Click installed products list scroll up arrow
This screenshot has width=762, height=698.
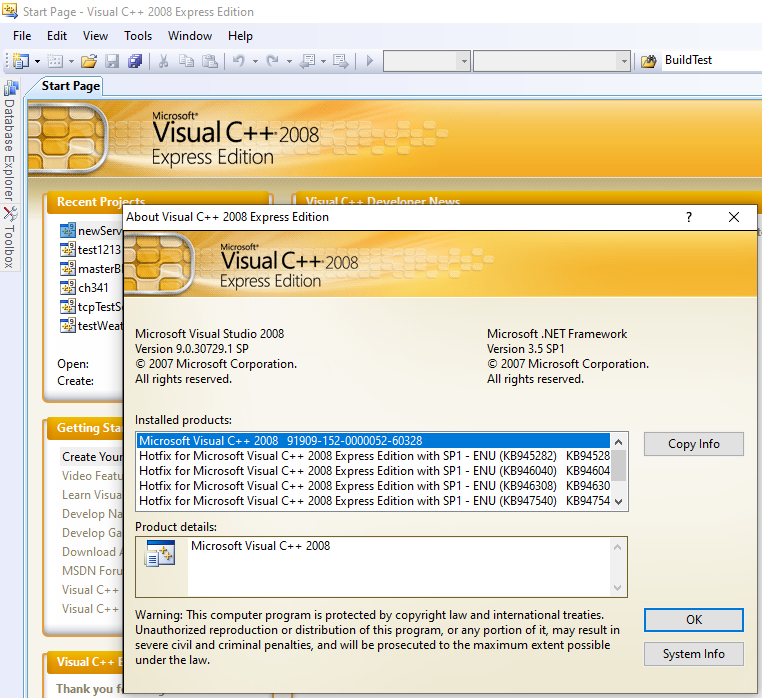coord(618,442)
